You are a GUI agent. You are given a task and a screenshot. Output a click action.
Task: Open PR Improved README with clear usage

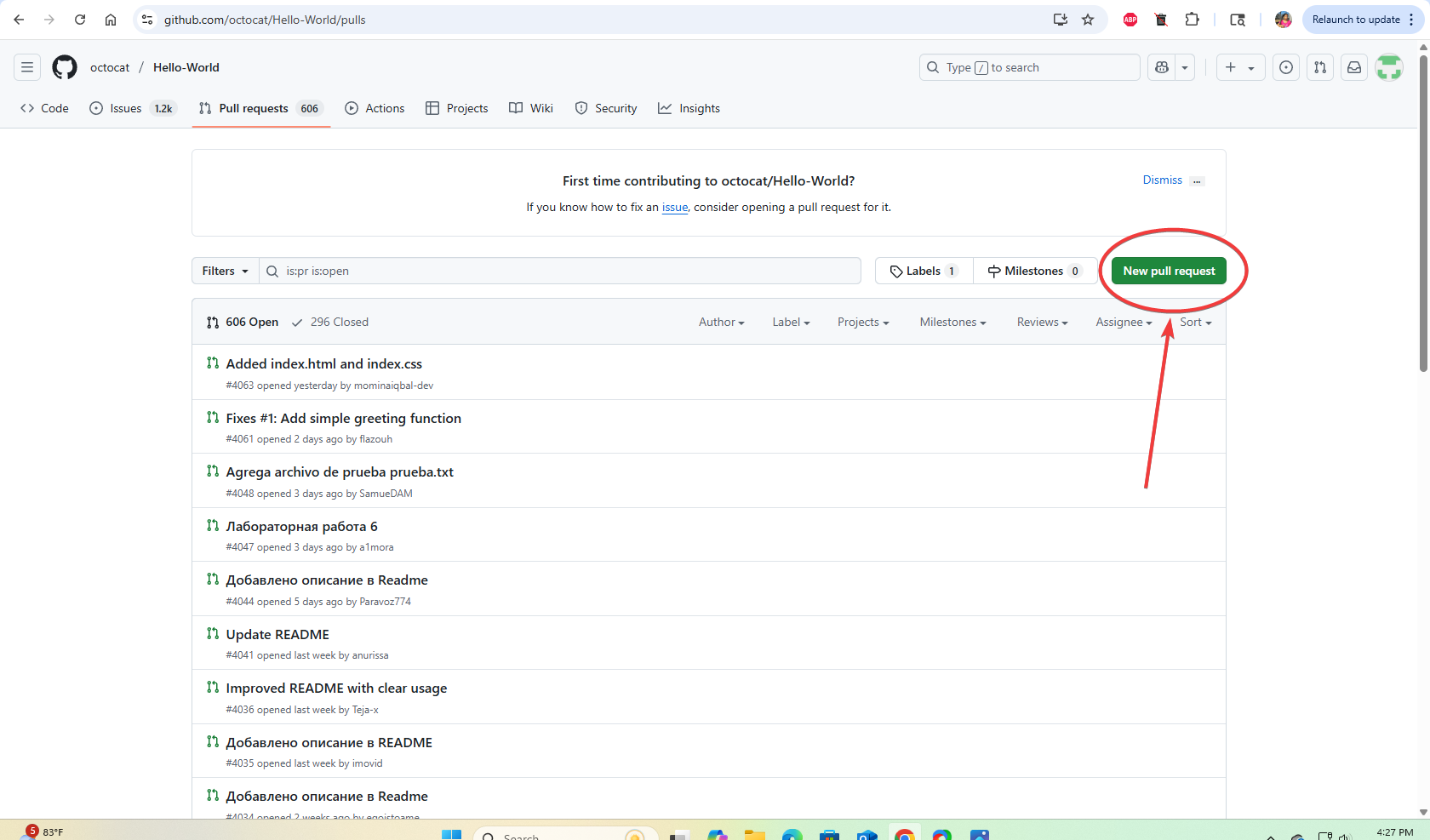[336, 688]
